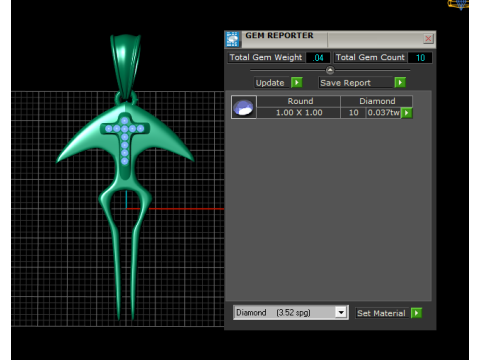
Task: Click green arrow beside 0.037tw
Action: coord(407,113)
